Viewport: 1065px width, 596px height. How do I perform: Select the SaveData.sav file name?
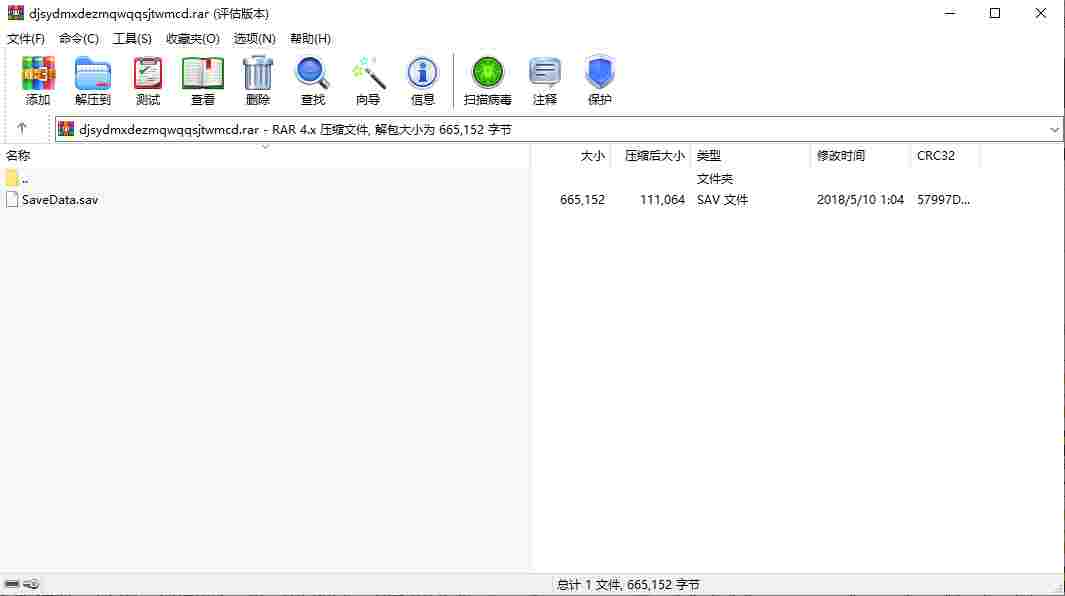pyautogui.click(x=60, y=200)
